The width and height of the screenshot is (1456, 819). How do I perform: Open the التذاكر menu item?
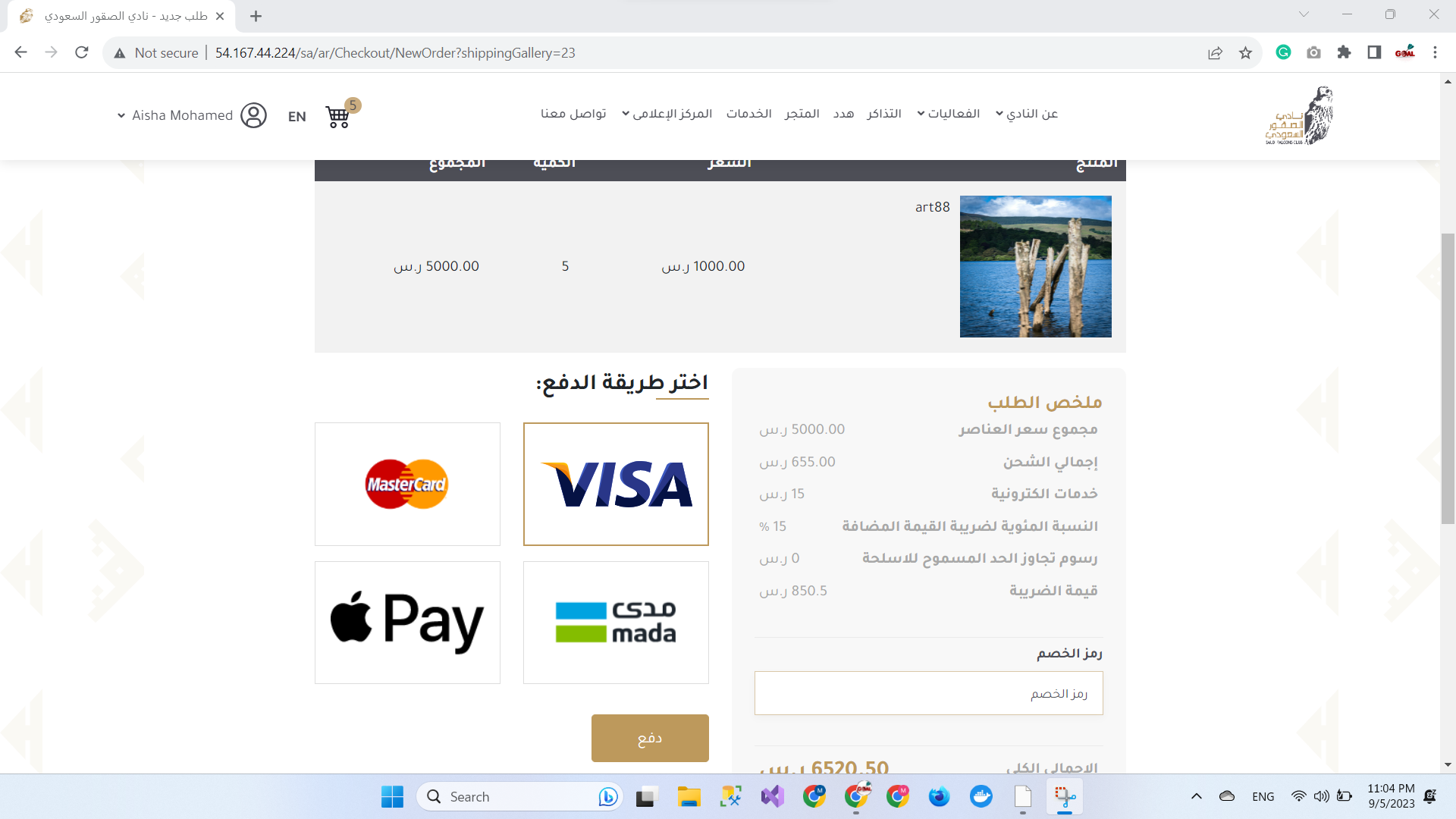[884, 114]
